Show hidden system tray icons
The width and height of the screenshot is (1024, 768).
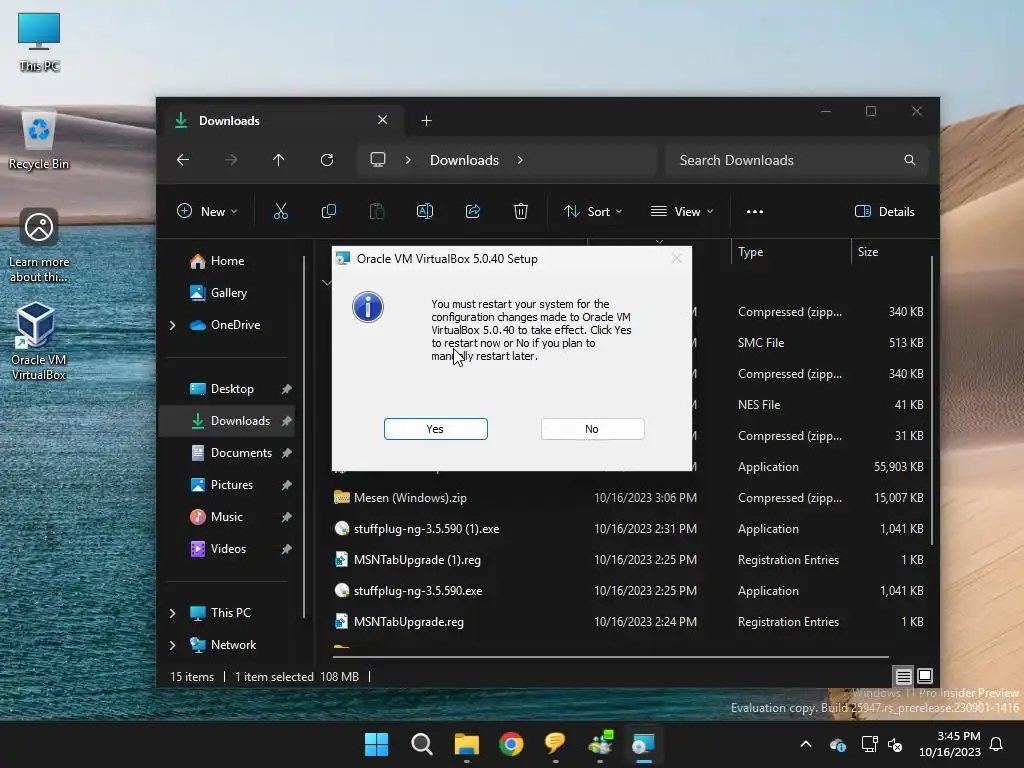806,744
